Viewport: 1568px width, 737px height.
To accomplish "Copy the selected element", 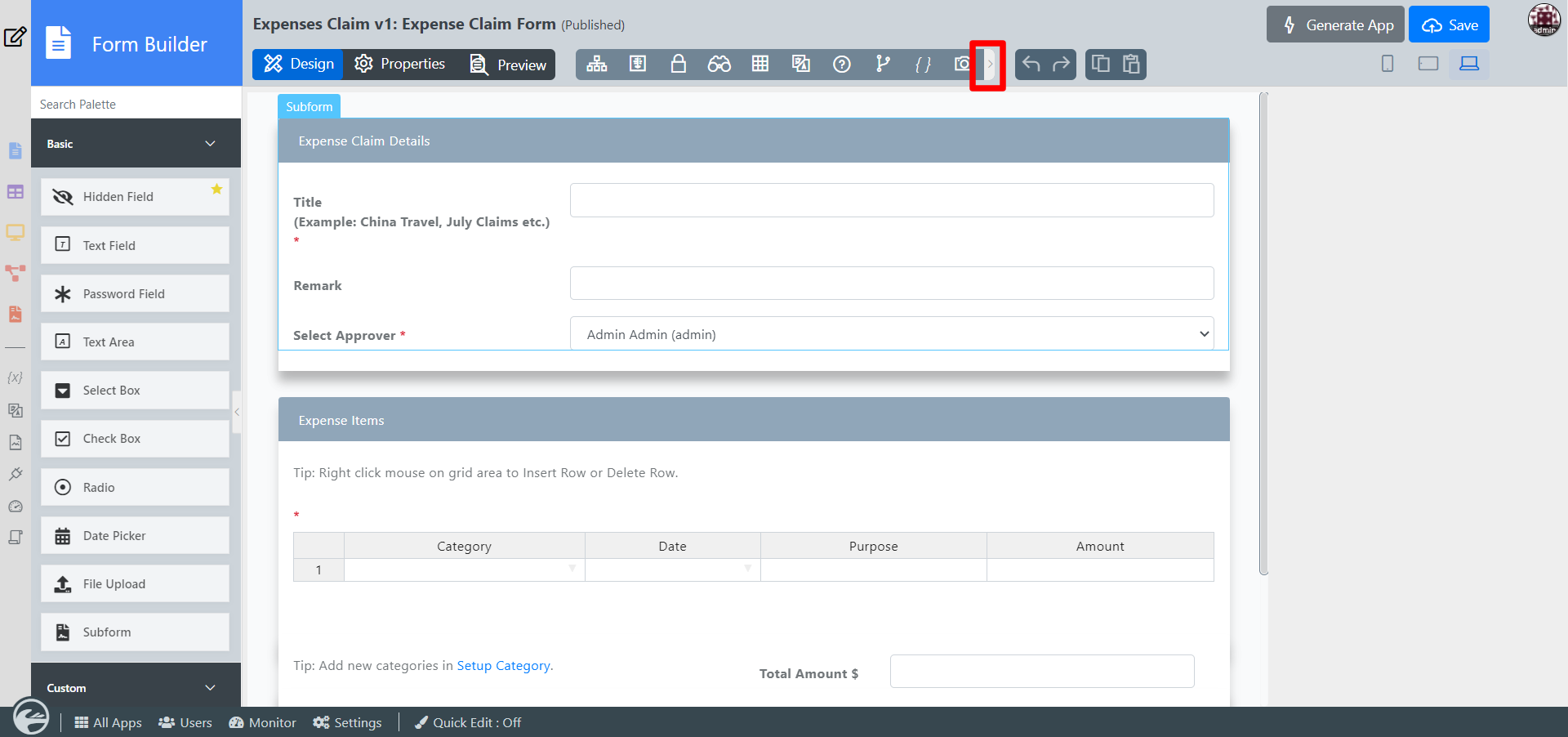I will 1101,64.
